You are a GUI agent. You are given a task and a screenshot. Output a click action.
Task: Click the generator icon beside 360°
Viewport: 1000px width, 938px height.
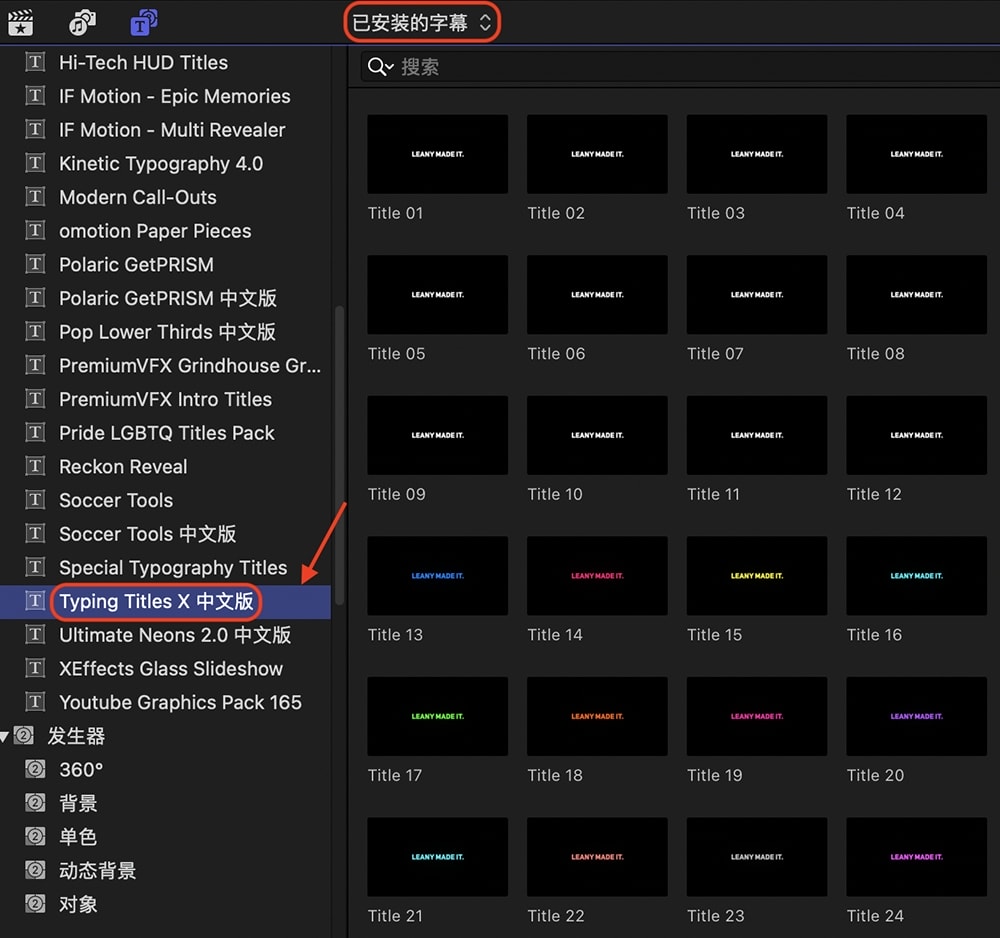(35, 769)
